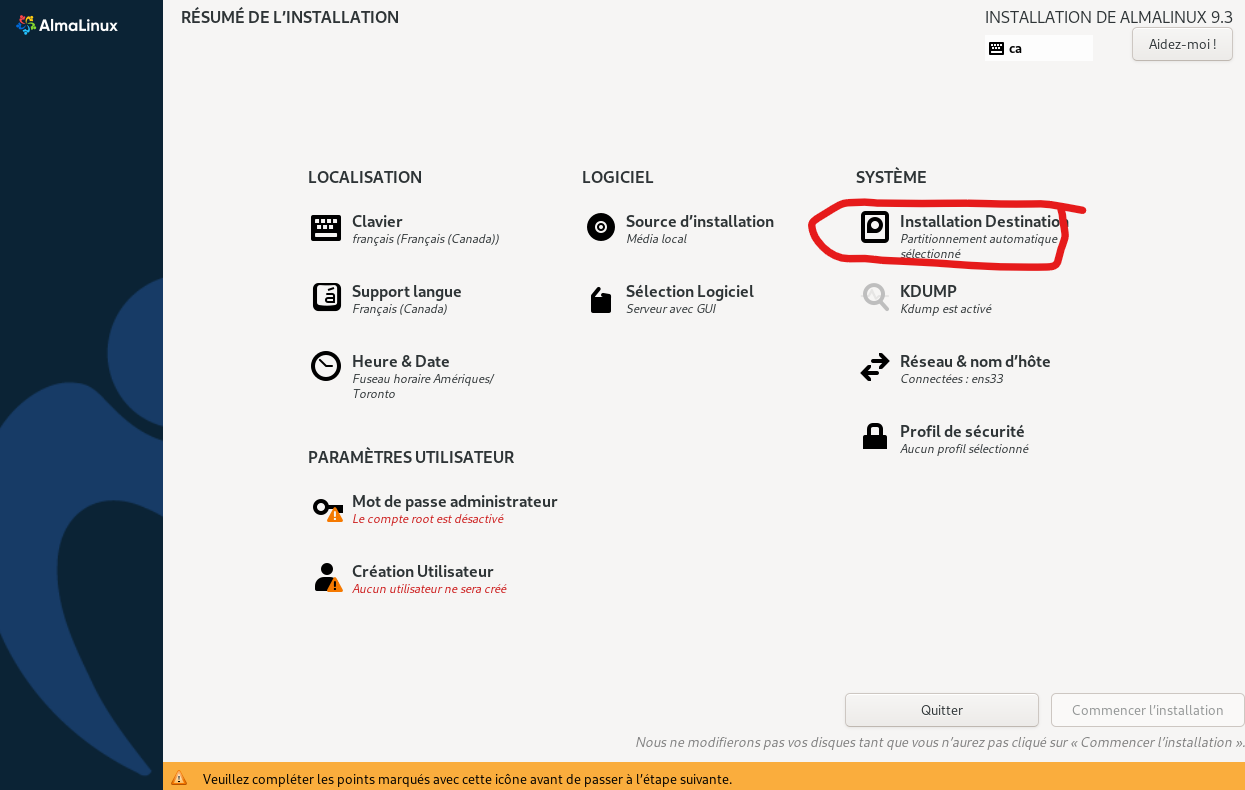The height and width of the screenshot is (790, 1245).
Task: Open Réseau & nom d'hôte arrows icon
Action: pyautogui.click(x=875, y=367)
